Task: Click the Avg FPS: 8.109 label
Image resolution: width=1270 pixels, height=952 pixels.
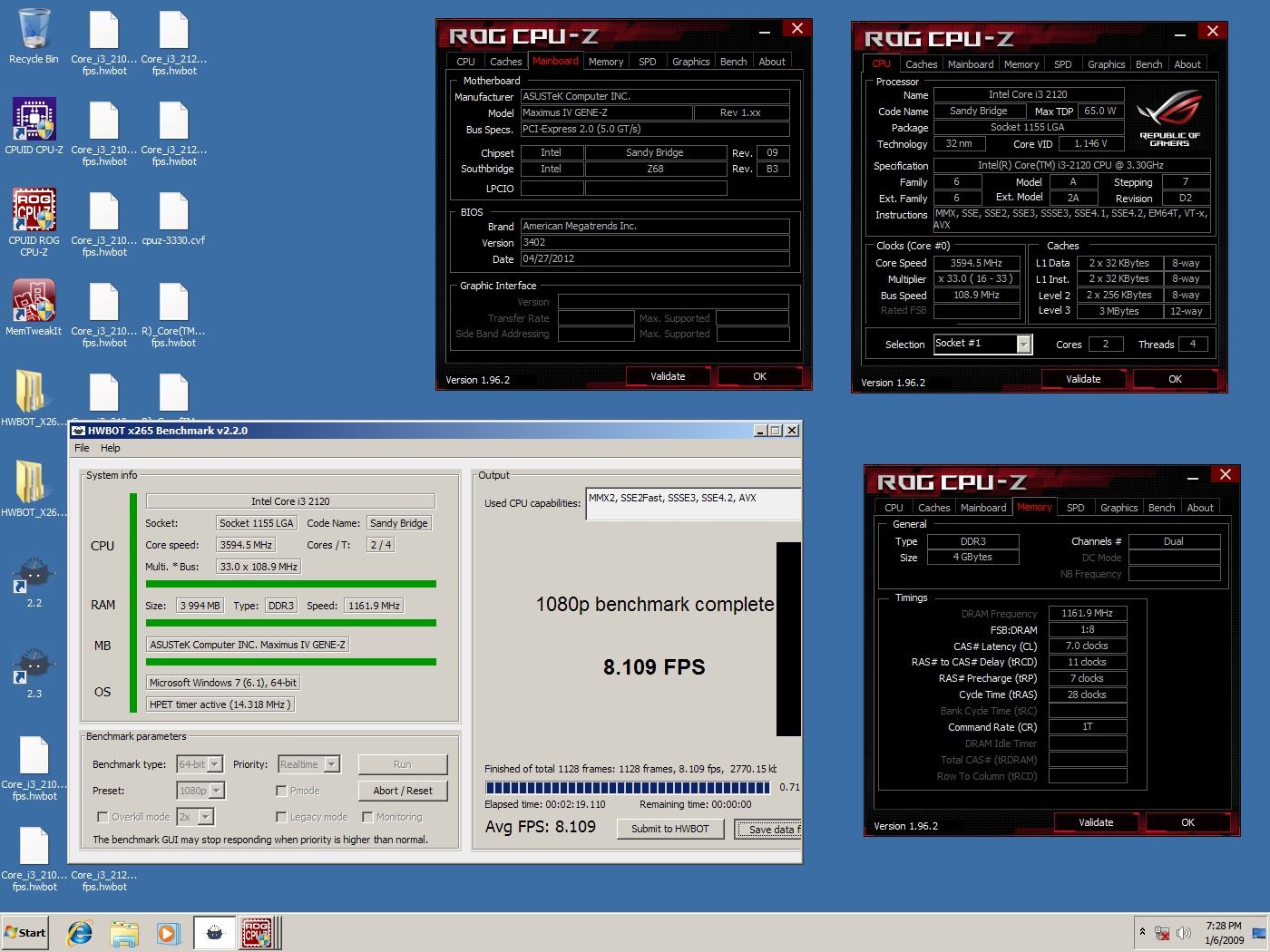Action: [541, 827]
